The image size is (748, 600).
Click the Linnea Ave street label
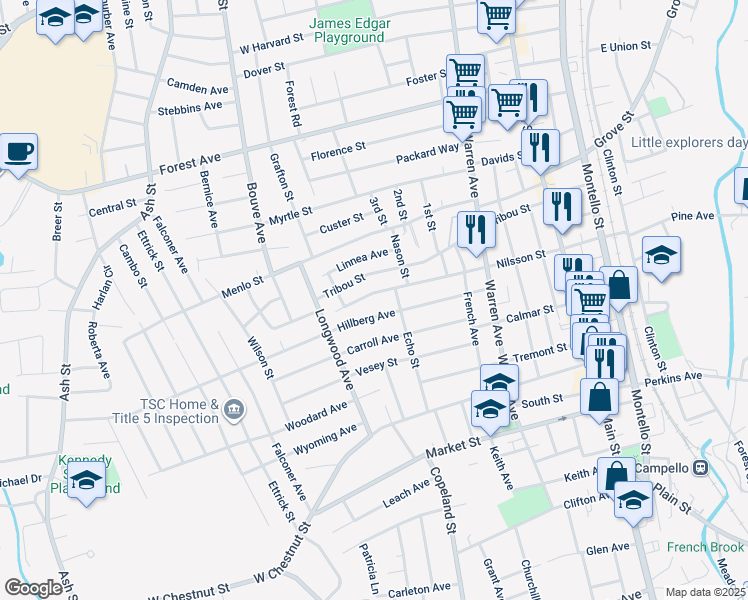click(362, 260)
